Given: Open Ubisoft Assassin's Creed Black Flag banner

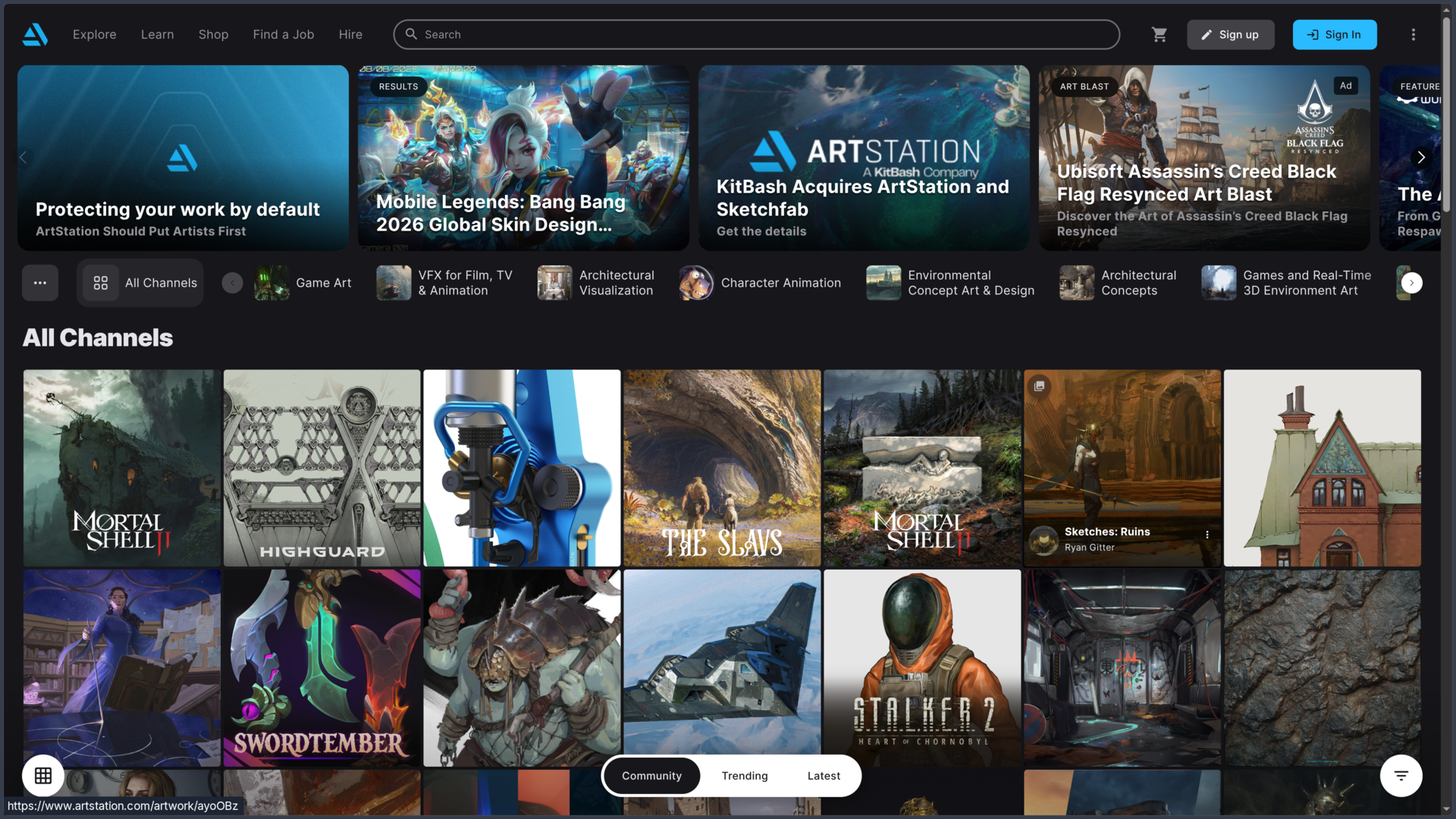Looking at the screenshot, I should coord(1204,158).
